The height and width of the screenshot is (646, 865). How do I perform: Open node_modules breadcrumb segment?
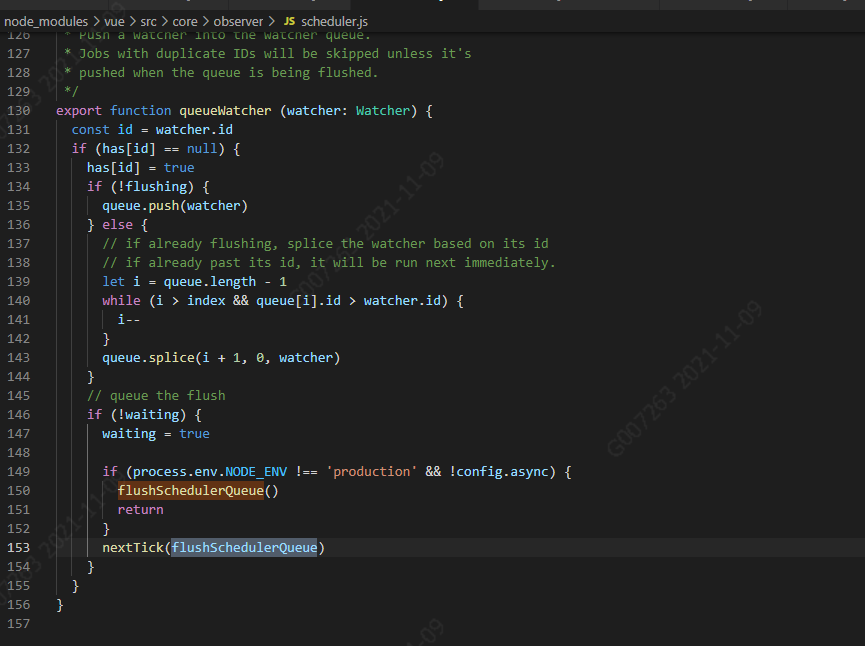[x=46, y=22]
